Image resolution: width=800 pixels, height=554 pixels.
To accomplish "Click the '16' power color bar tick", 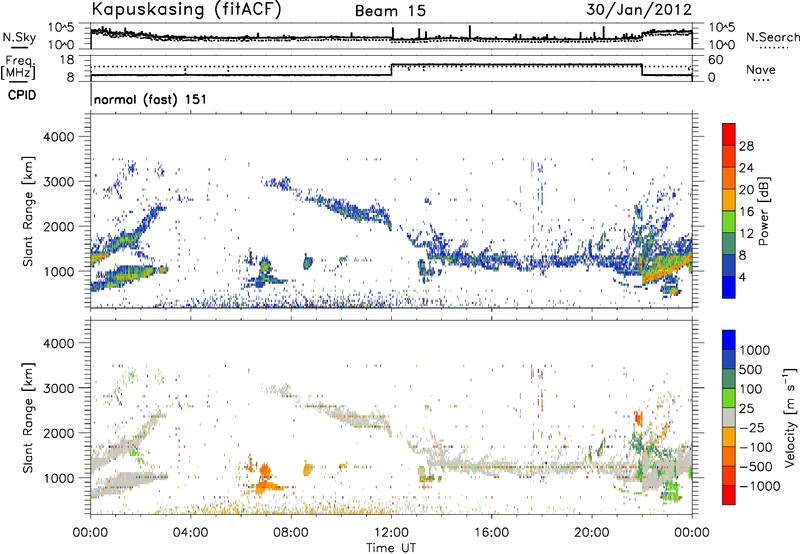I will click(x=746, y=212).
